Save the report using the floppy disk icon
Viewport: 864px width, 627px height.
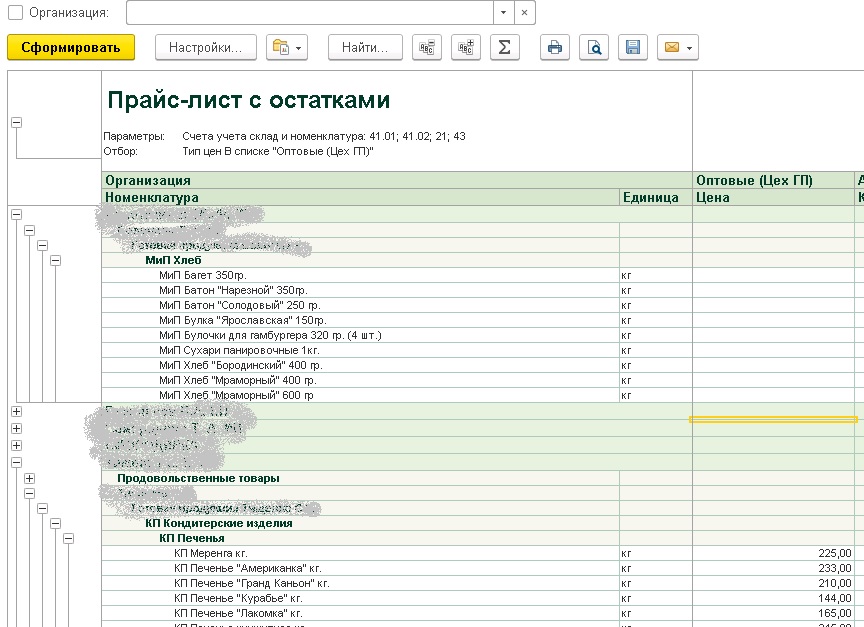(633, 47)
